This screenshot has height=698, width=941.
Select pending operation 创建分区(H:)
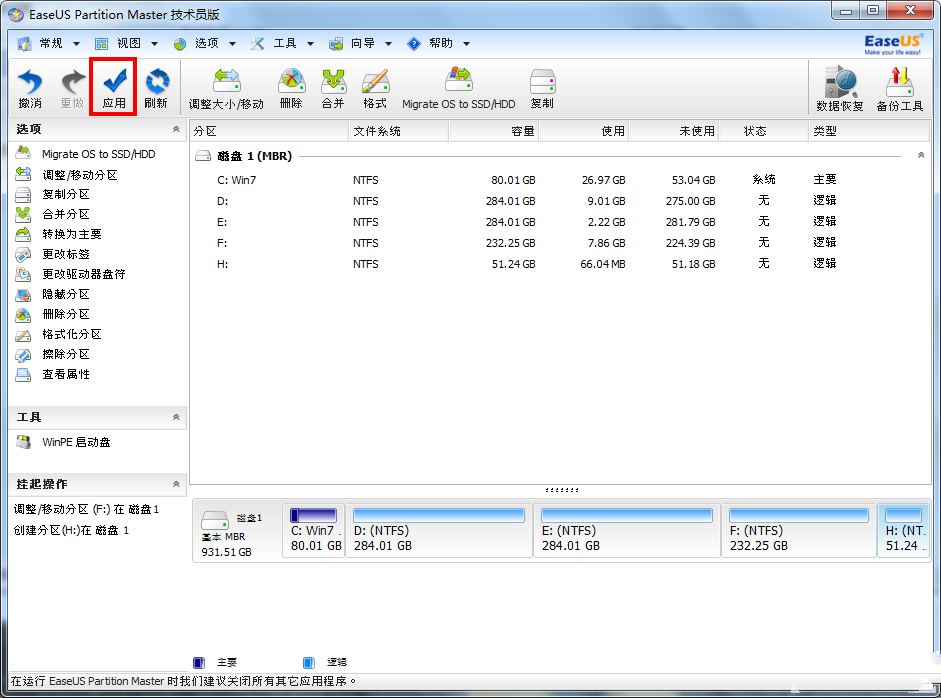point(71,531)
